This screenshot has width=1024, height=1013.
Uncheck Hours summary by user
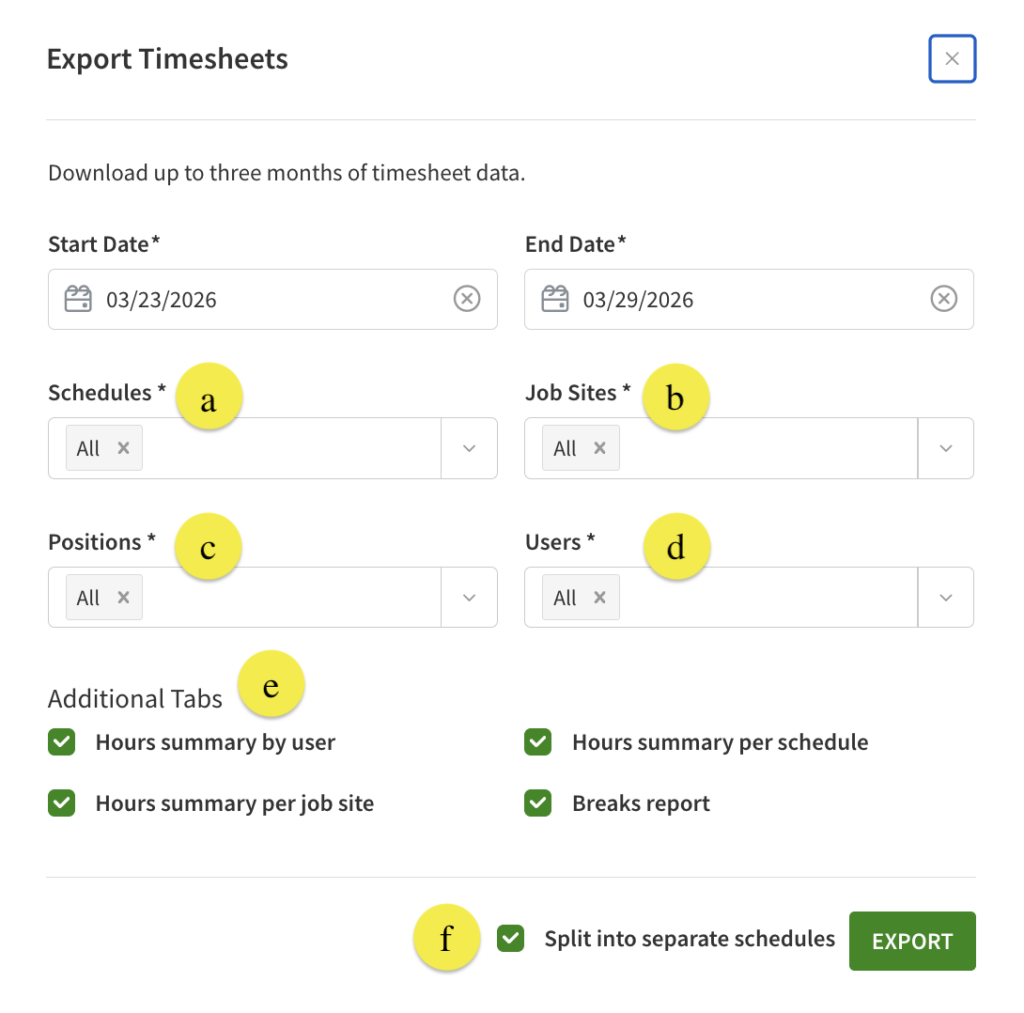click(x=62, y=742)
